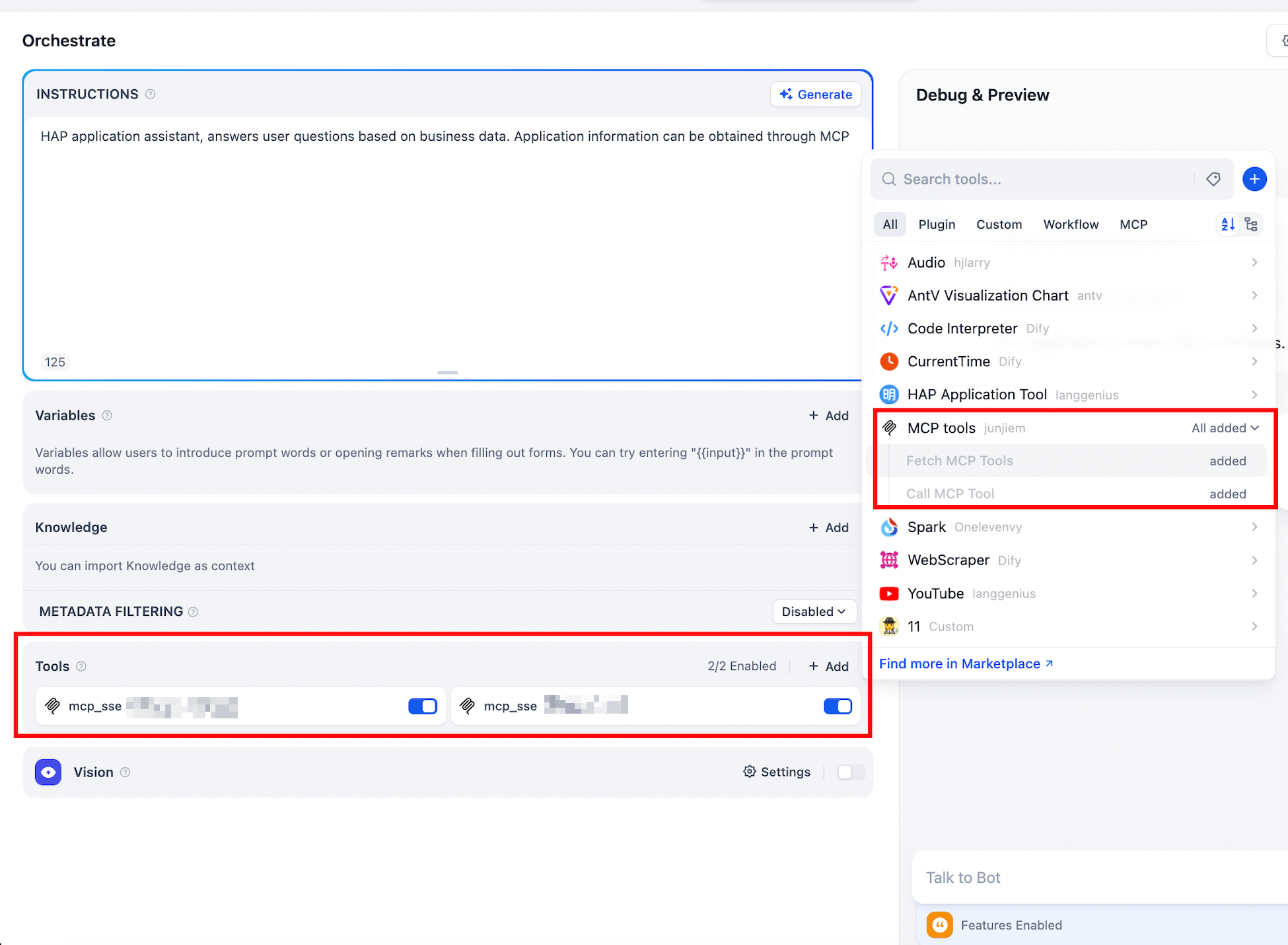Click the Features Enabled orange icon
1288x945 pixels.
939,925
